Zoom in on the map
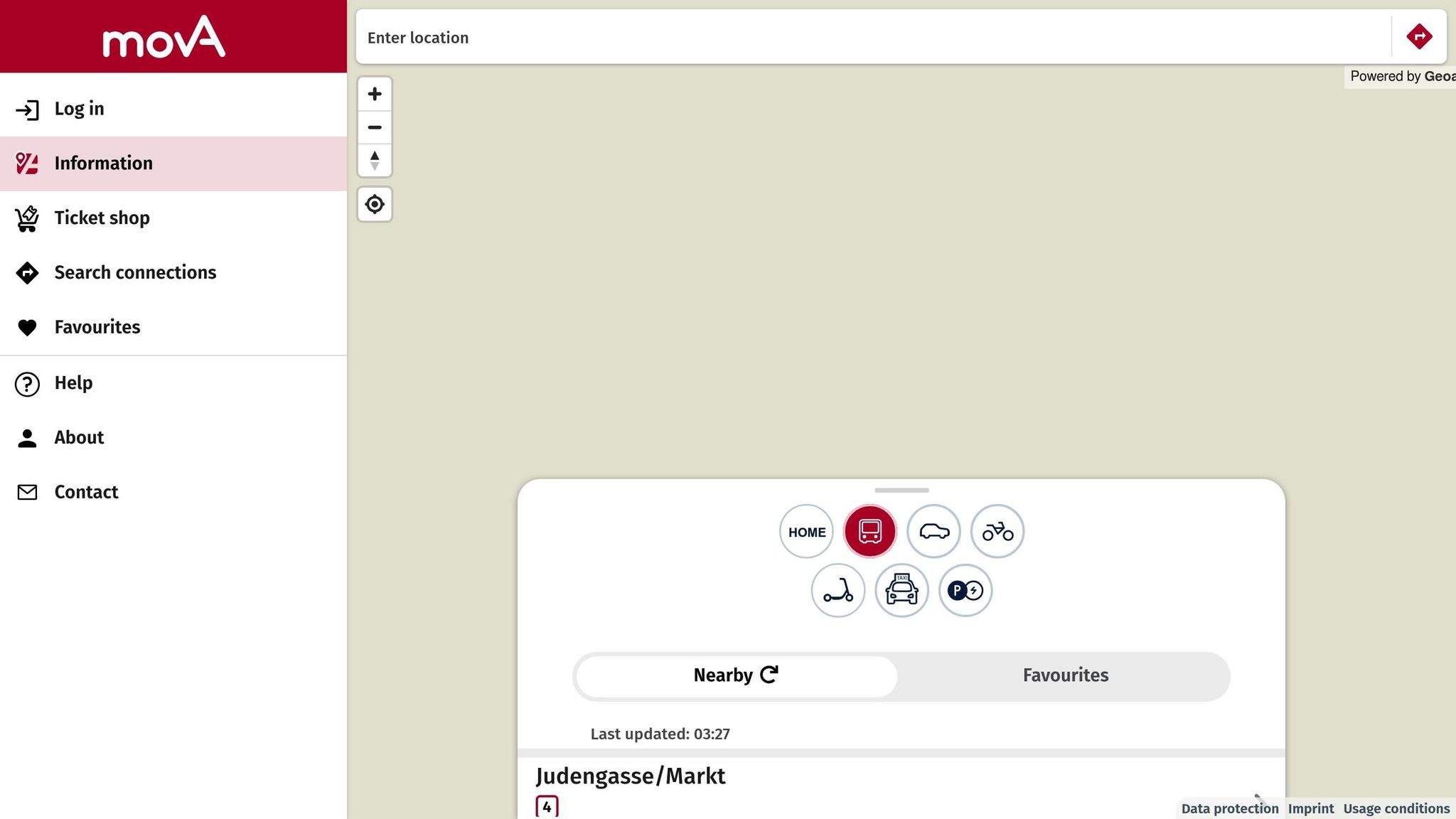Screen dimensions: 1456x819 (375, 94)
